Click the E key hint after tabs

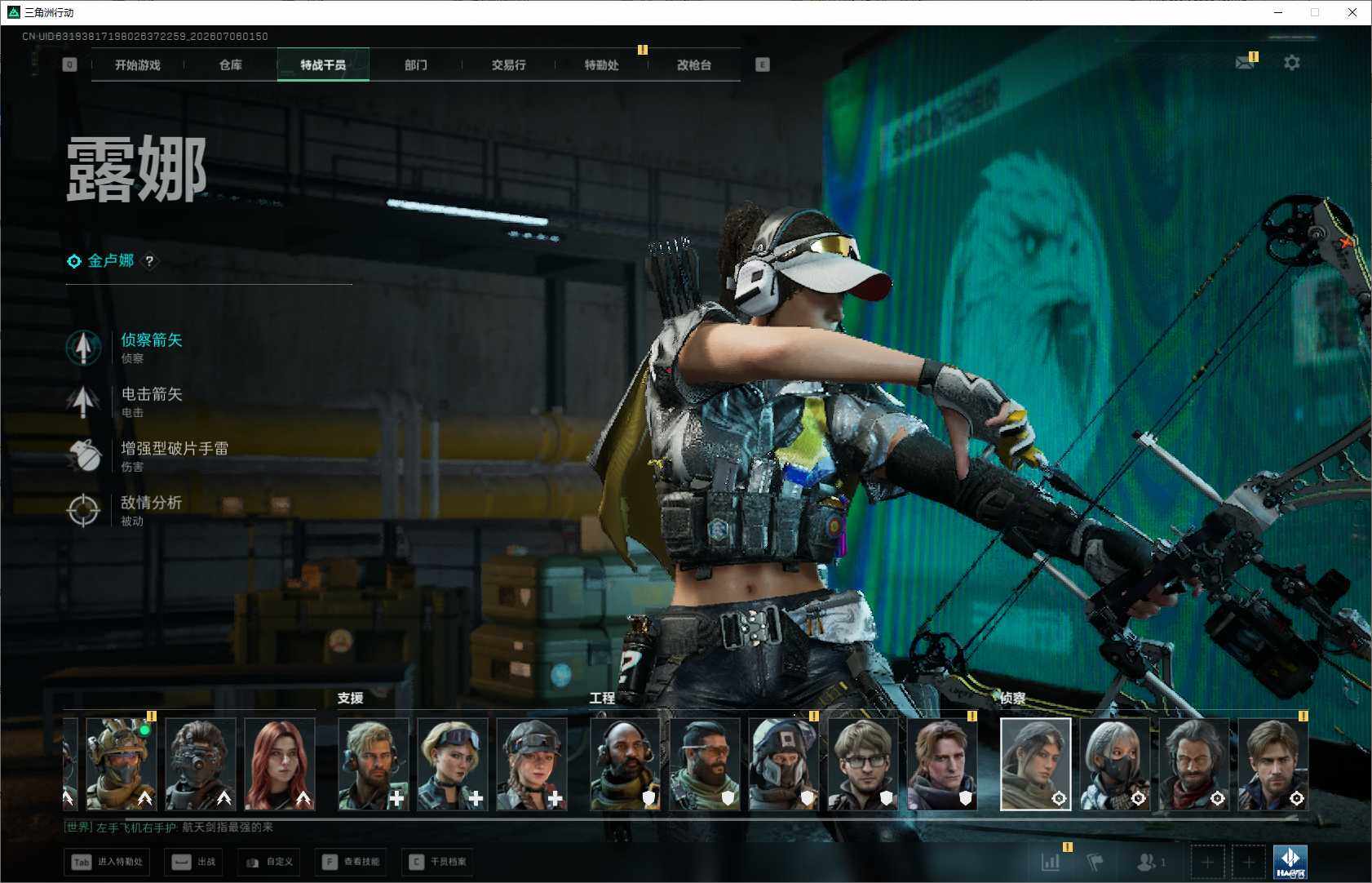pyautogui.click(x=763, y=64)
